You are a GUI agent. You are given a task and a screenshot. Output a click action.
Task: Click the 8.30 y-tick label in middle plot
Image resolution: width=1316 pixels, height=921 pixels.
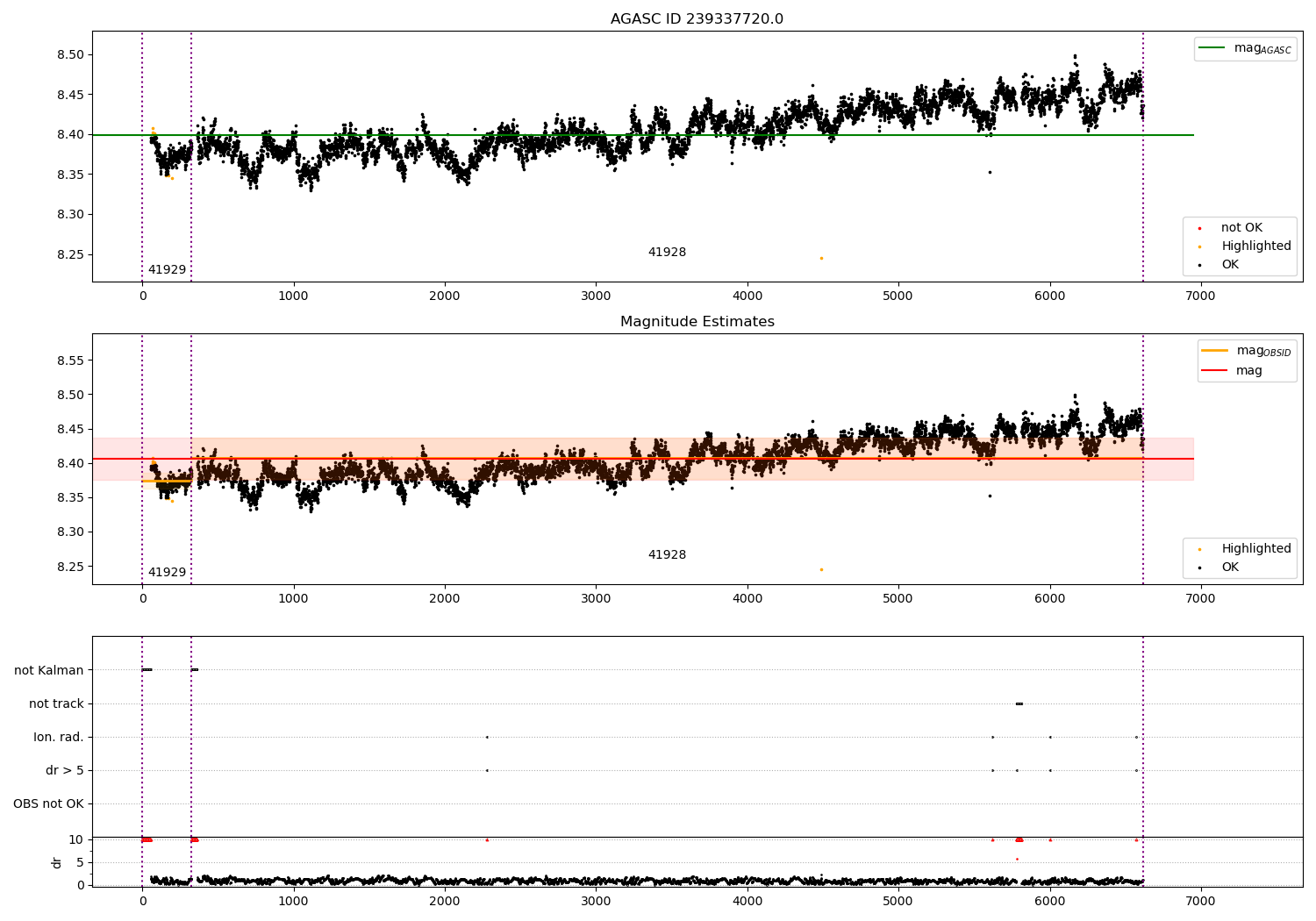[69, 532]
